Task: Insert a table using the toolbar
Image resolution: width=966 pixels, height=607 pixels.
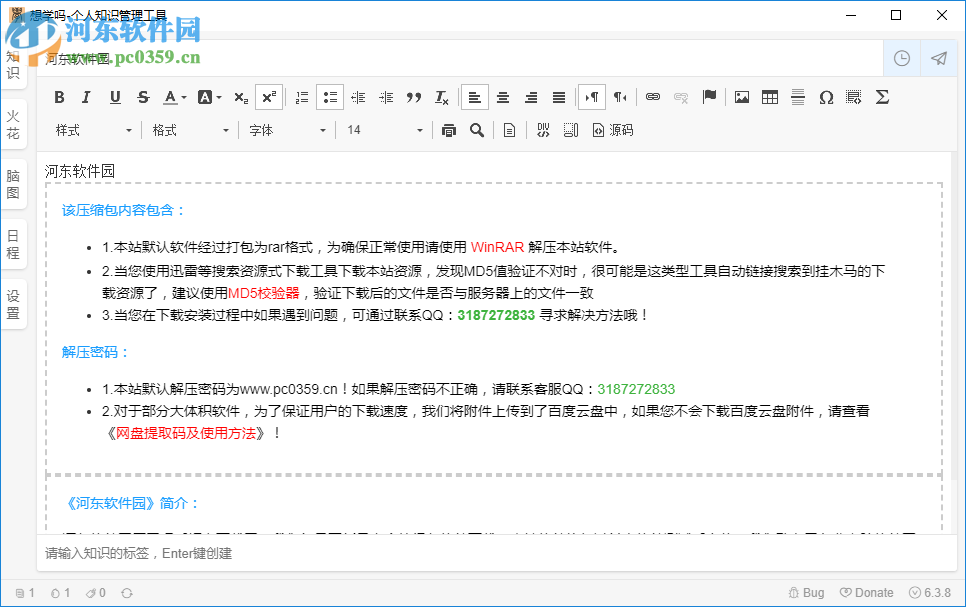Action: [769, 97]
